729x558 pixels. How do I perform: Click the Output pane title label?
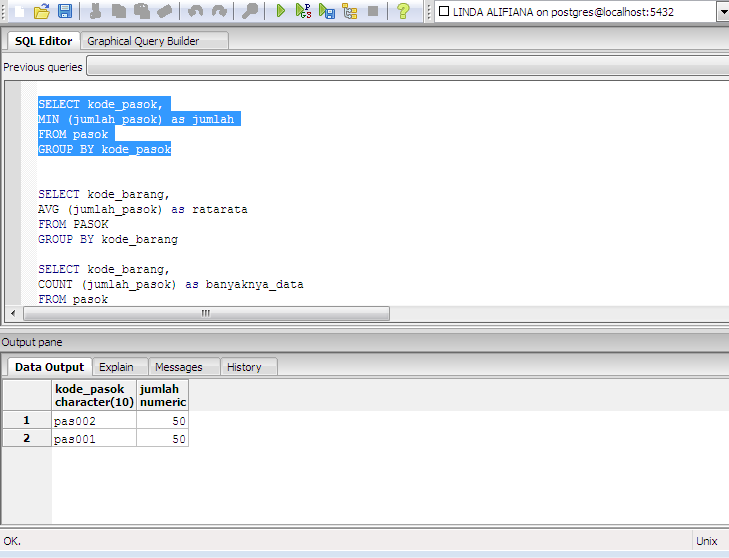click(x=32, y=342)
